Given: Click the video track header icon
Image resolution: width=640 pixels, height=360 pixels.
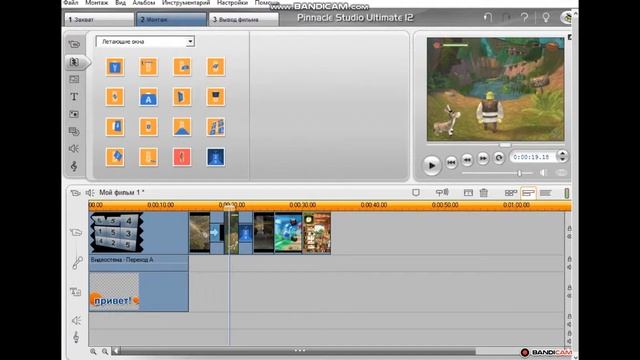Looking at the screenshot, I should coord(76,233).
